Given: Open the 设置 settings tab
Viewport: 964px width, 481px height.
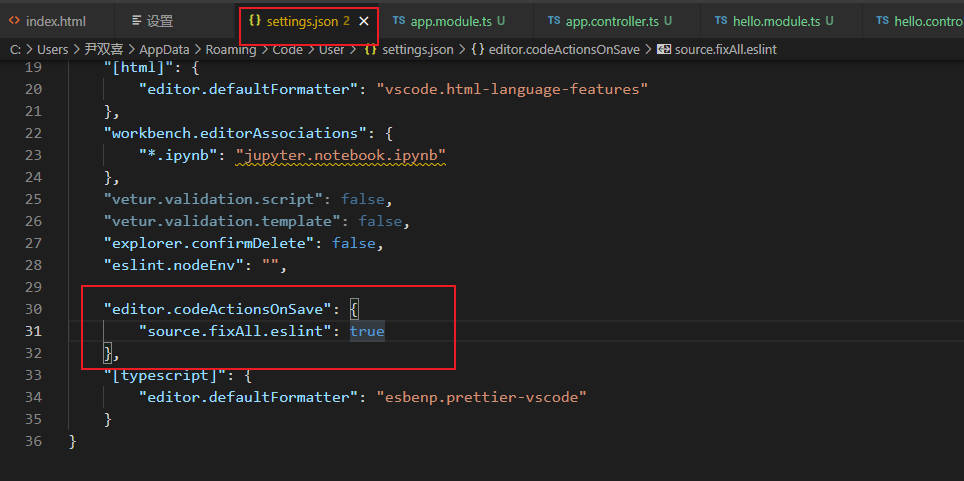Looking at the screenshot, I should click(160, 20).
